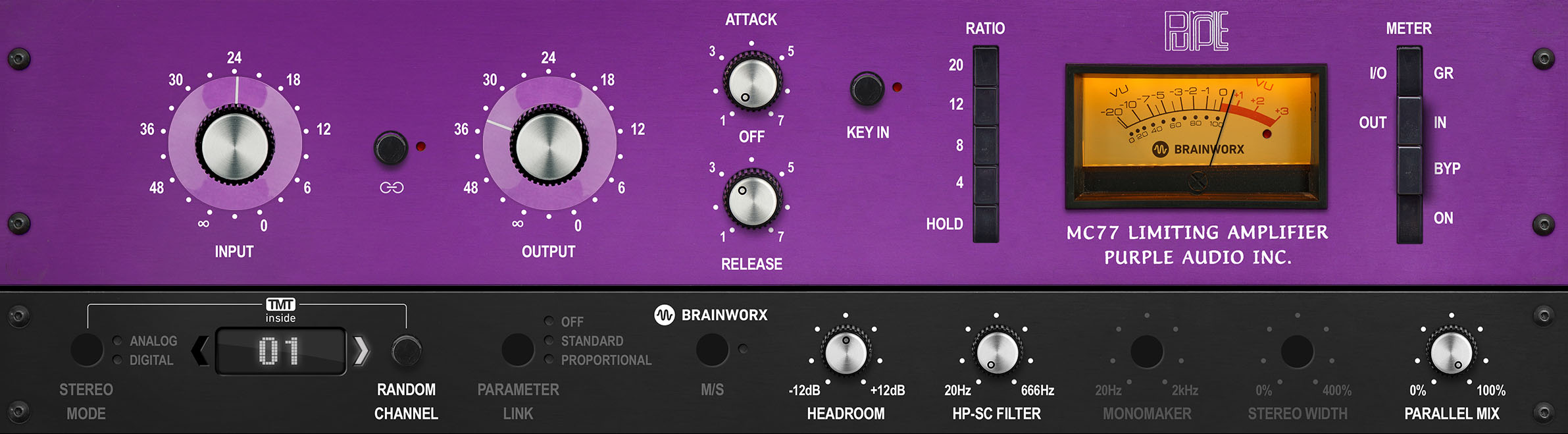This screenshot has height=434, width=1568.
Task: Enable the KEY IN button
Action: coord(867,89)
